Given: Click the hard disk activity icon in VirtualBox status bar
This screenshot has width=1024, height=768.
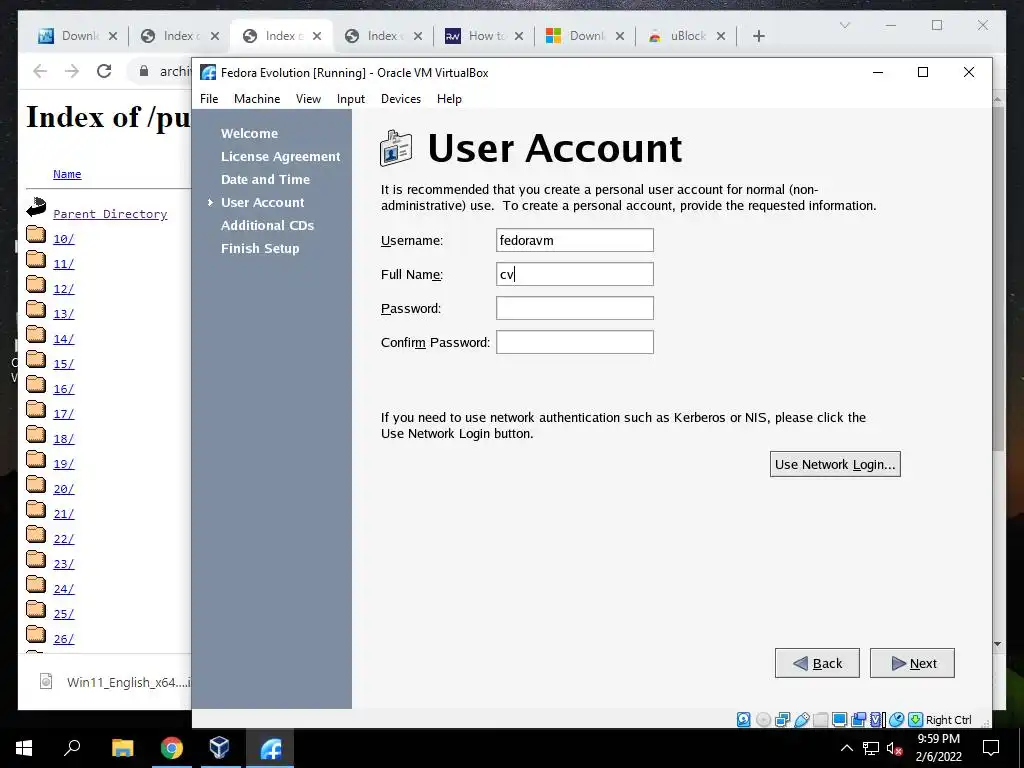Looking at the screenshot, I should click(744, 720).
